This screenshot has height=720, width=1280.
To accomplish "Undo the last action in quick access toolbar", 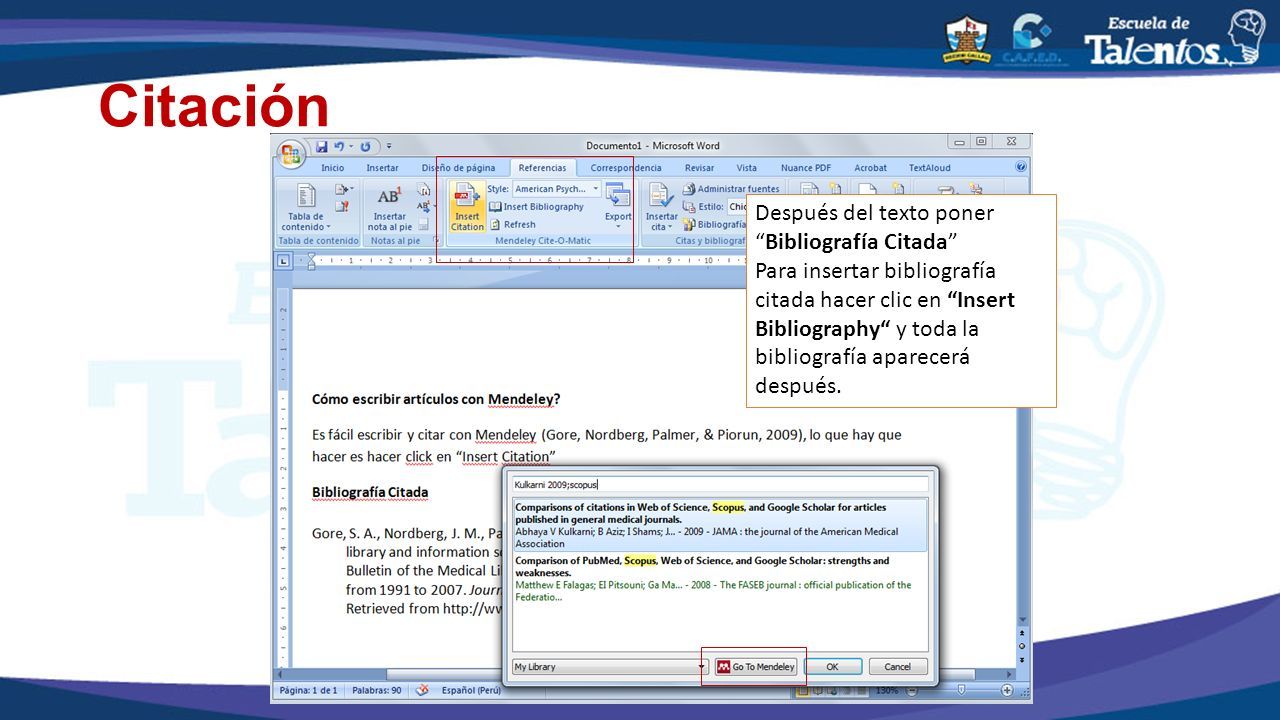I will point(340,146).
